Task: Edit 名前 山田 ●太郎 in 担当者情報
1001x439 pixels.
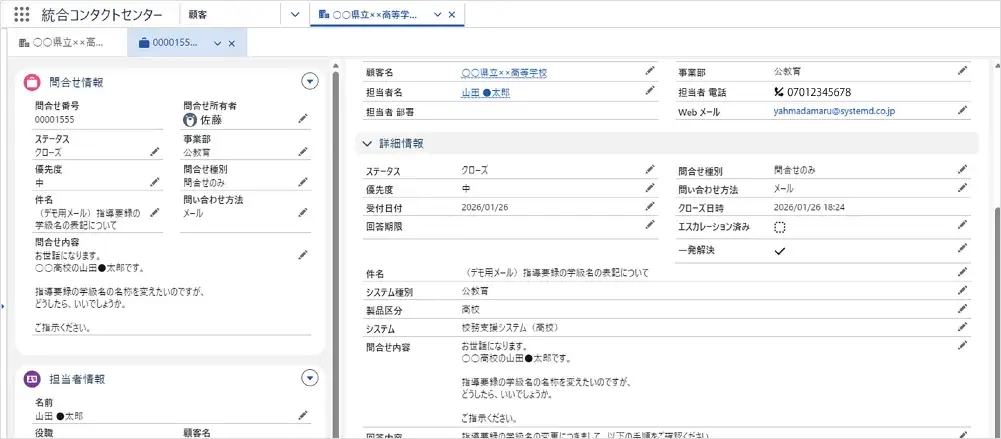Action: click(303, 415)
